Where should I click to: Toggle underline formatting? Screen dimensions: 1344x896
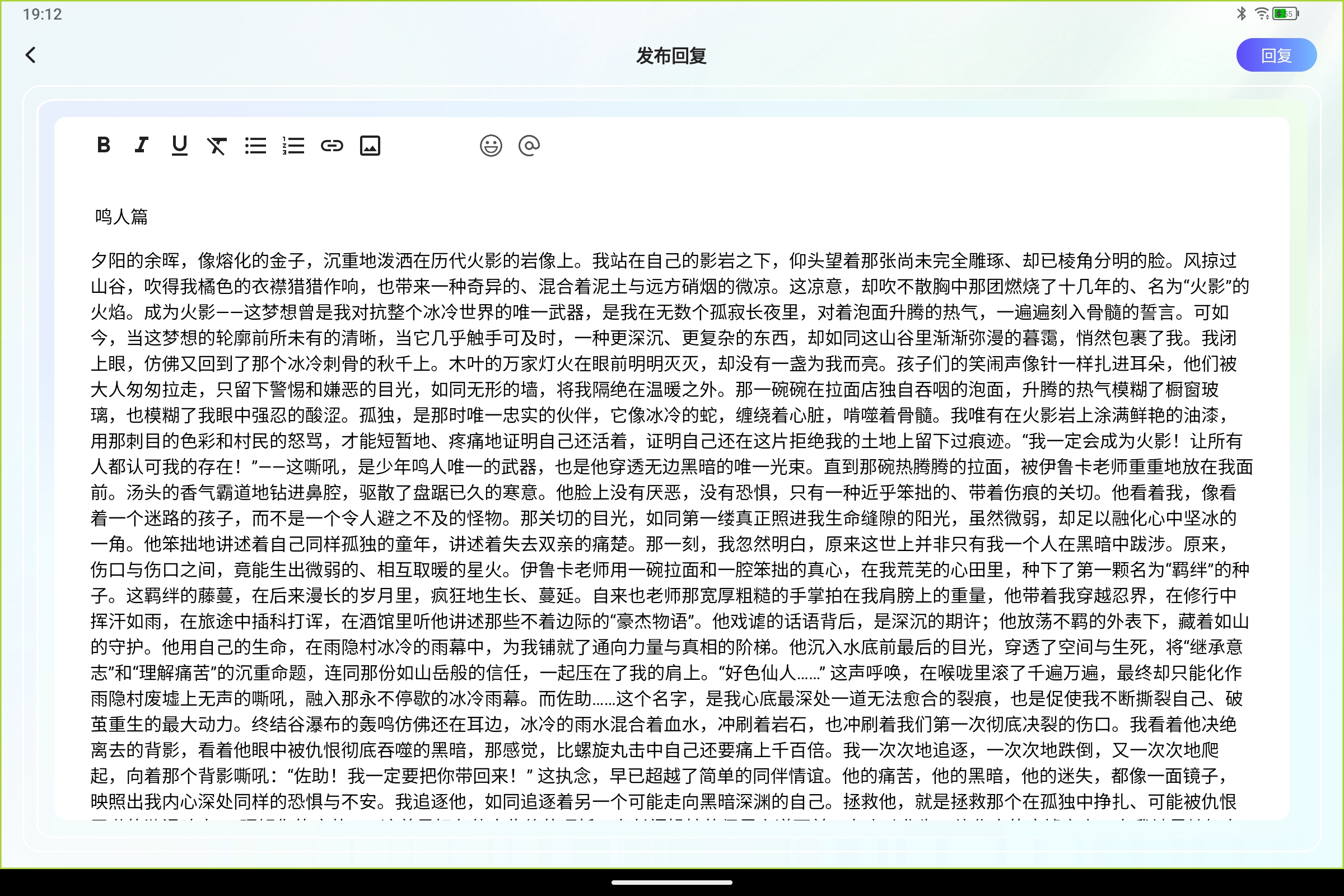click(x=179, y=146)
